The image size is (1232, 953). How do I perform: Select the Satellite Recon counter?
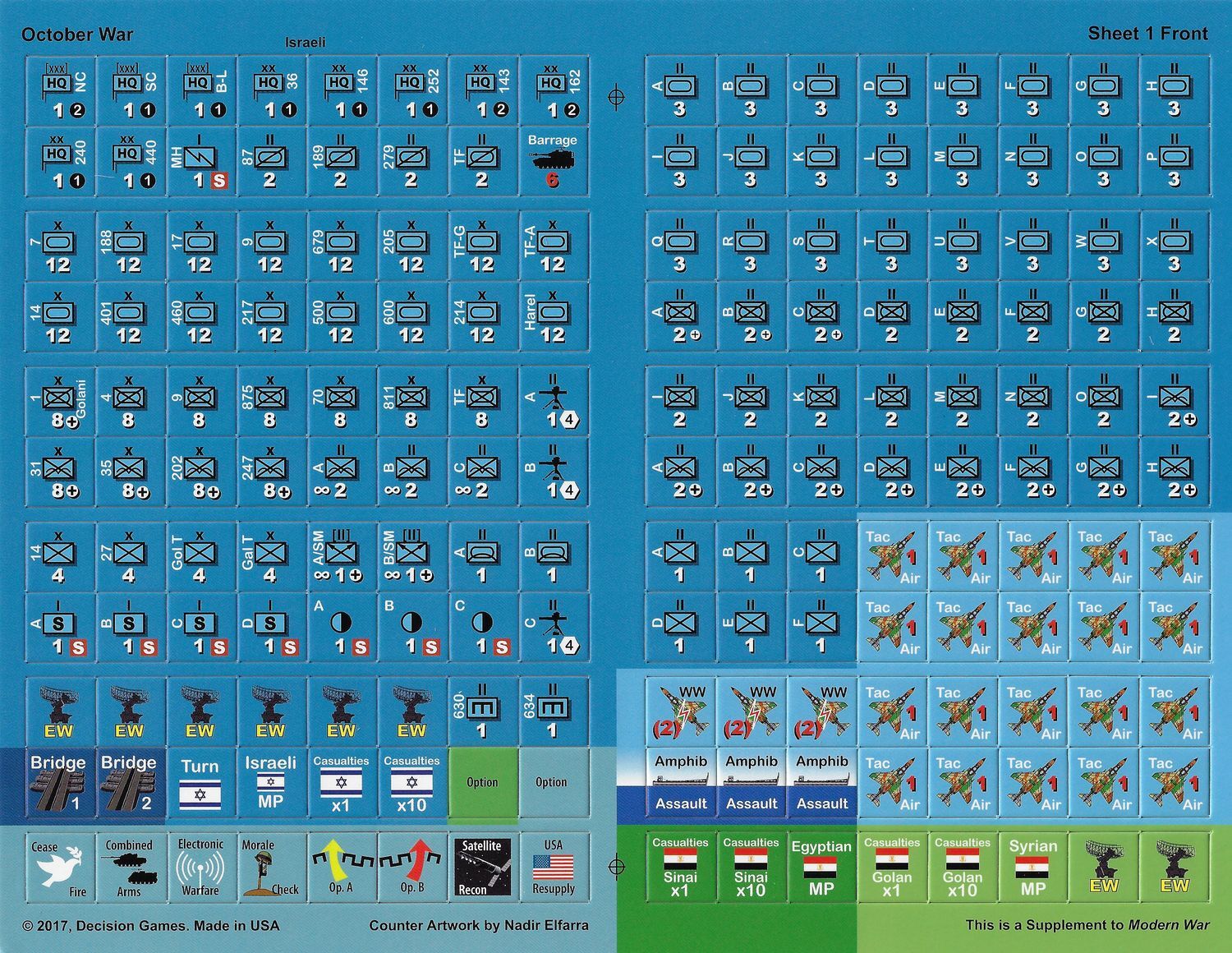(x=483, y=867)
